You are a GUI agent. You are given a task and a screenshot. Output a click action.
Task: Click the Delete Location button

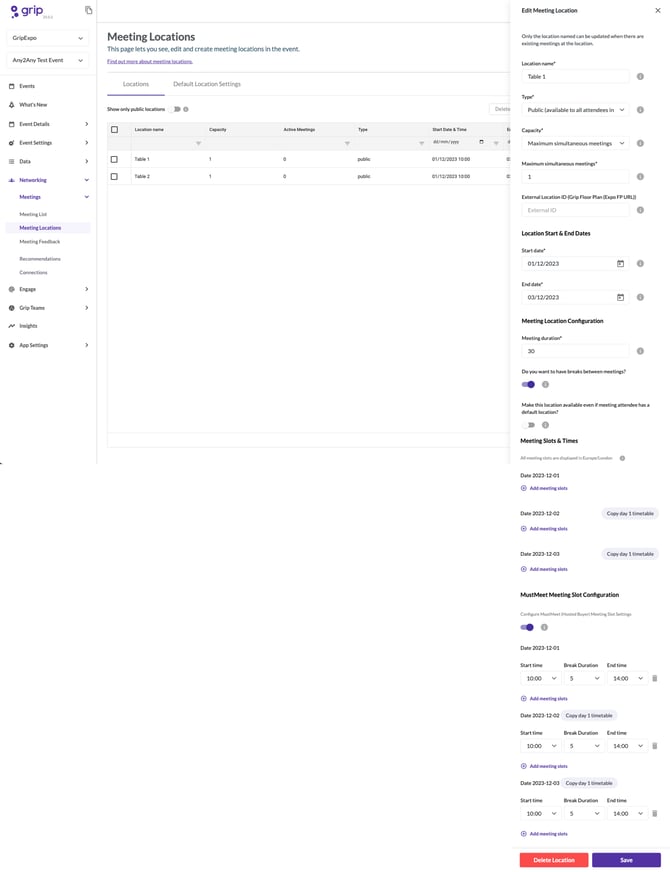[x=553, y=860]
